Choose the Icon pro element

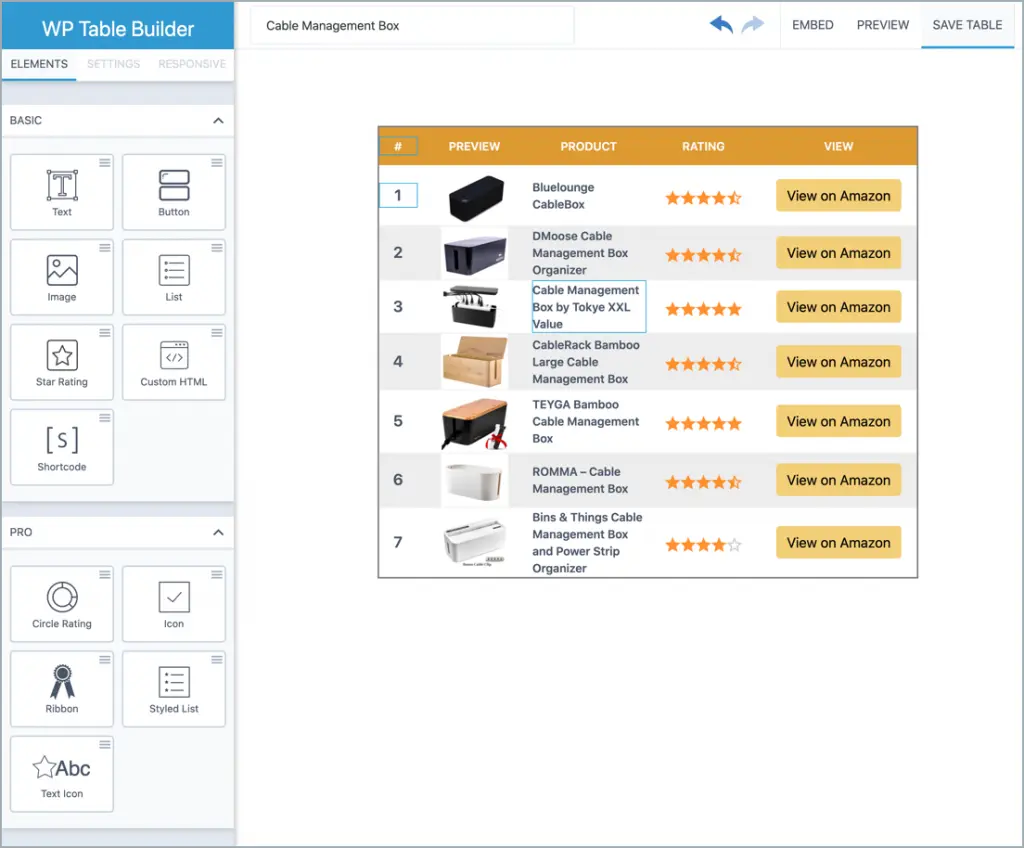point(174,604)
